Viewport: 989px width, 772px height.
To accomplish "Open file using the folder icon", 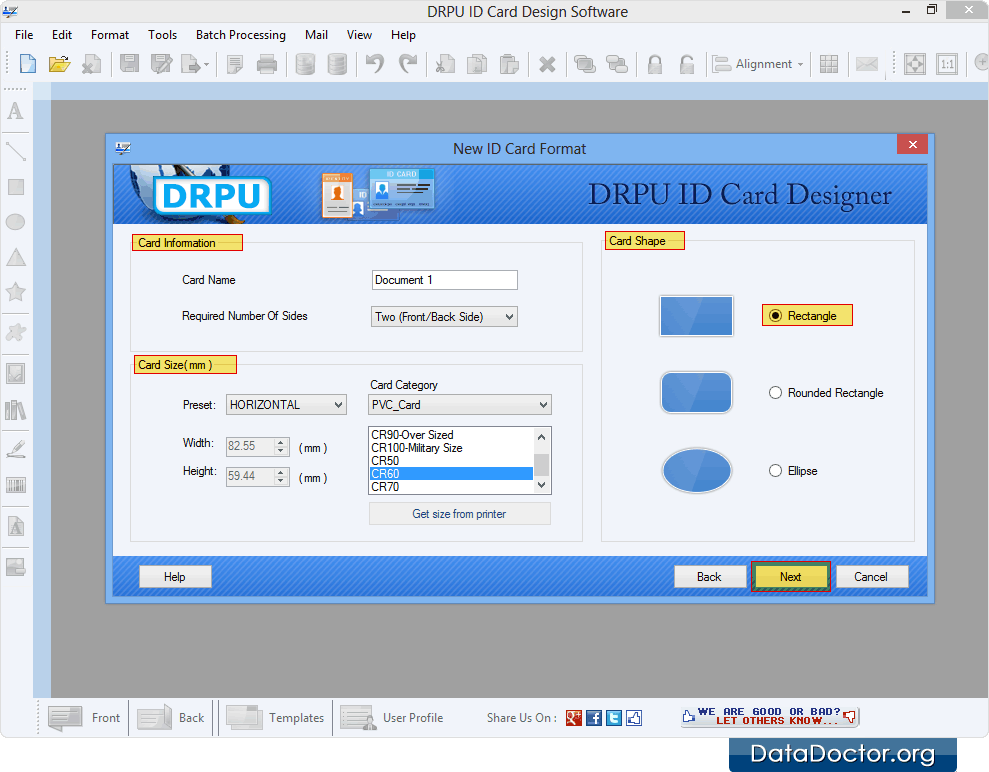I will pyautogui.click(x=59, y=64).
